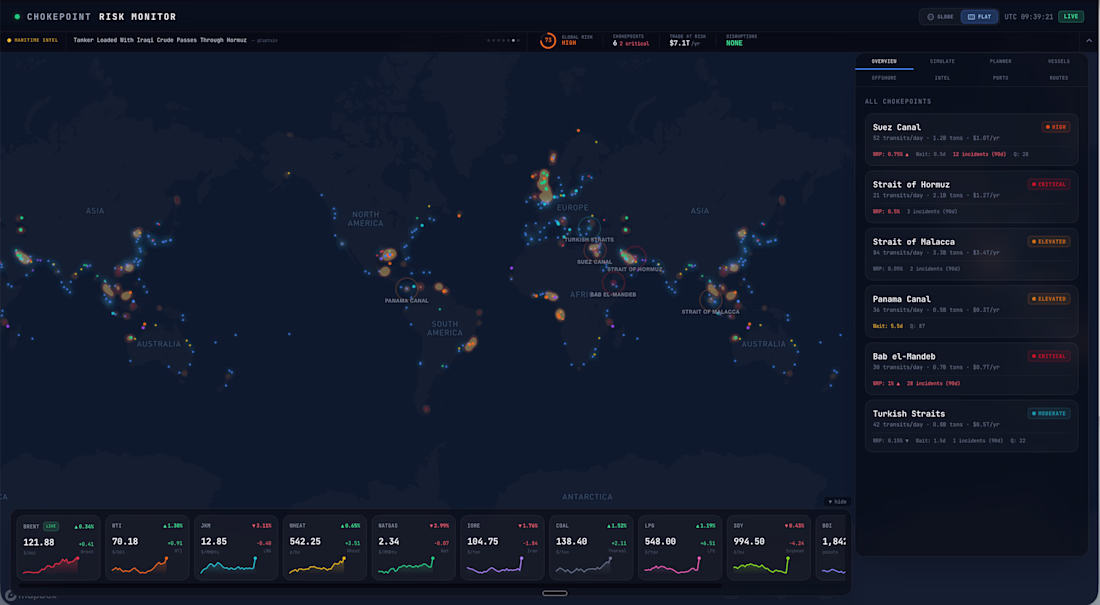Open the Iraqi crude tanker headline
The height and width of the screenshot is (605, 1100).
pos(160,41)
